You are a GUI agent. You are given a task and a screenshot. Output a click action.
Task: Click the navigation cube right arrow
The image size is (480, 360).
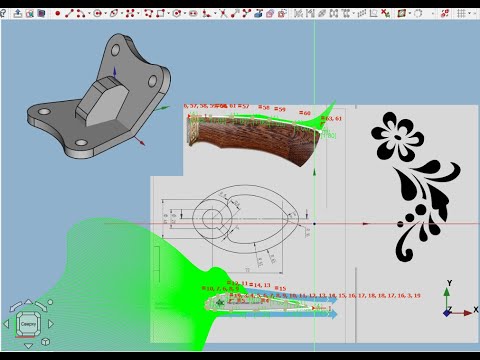pyautogui.click(x=51, y=324)
